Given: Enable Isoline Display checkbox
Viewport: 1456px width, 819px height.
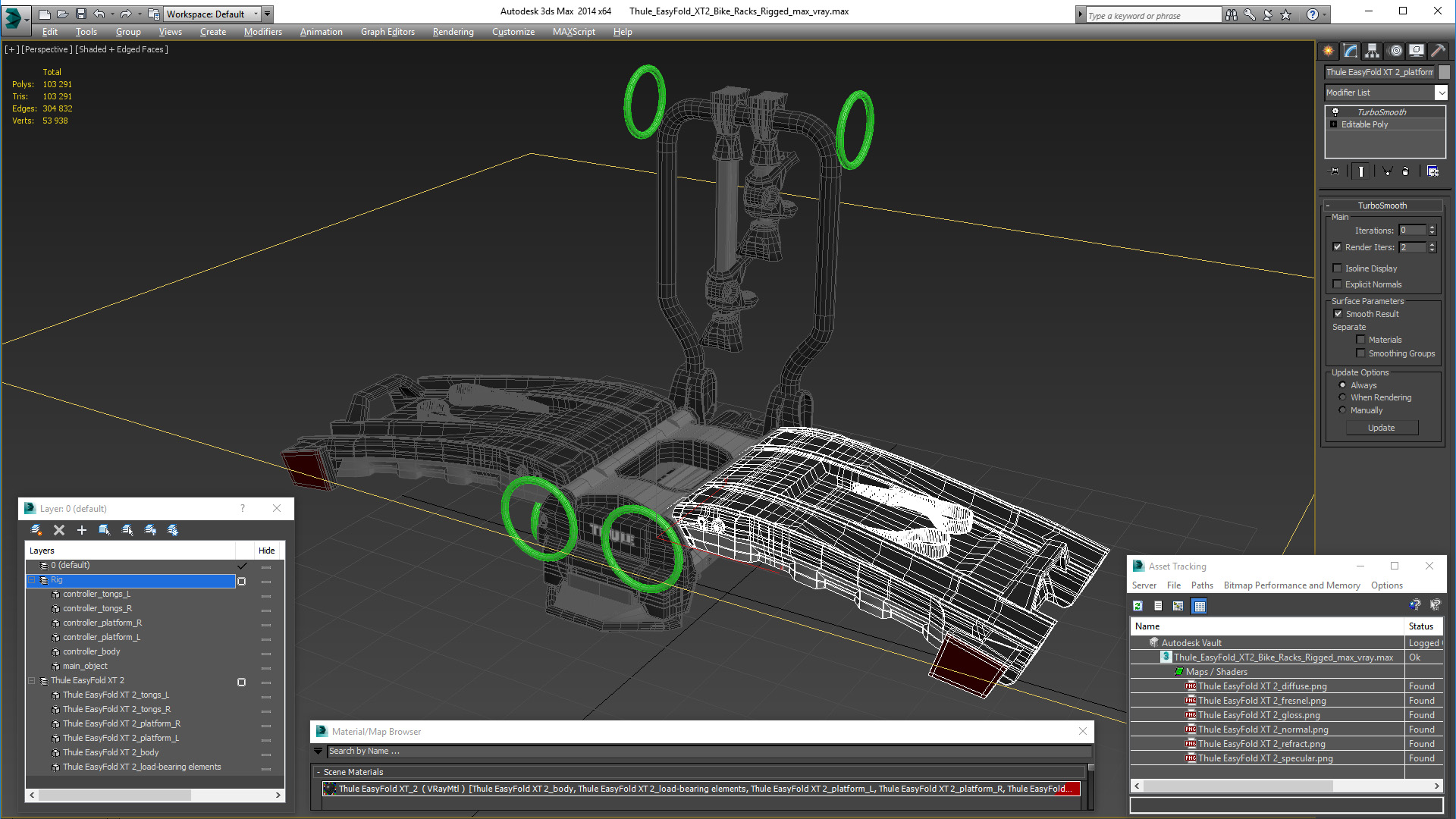Looking at the screenshot, I should (x=1338, y=268).
